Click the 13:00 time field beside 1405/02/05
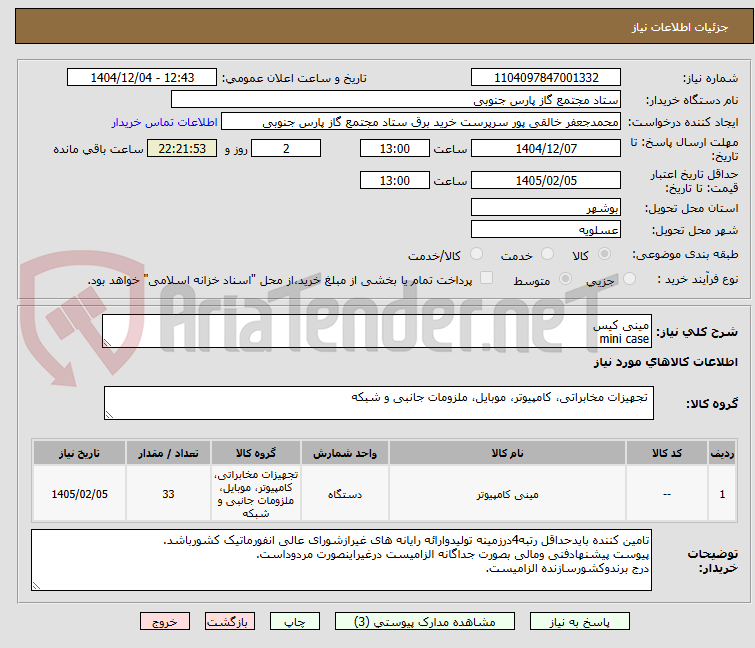The height and width of the screenshot is (648, 755). [x=395, y=181]
